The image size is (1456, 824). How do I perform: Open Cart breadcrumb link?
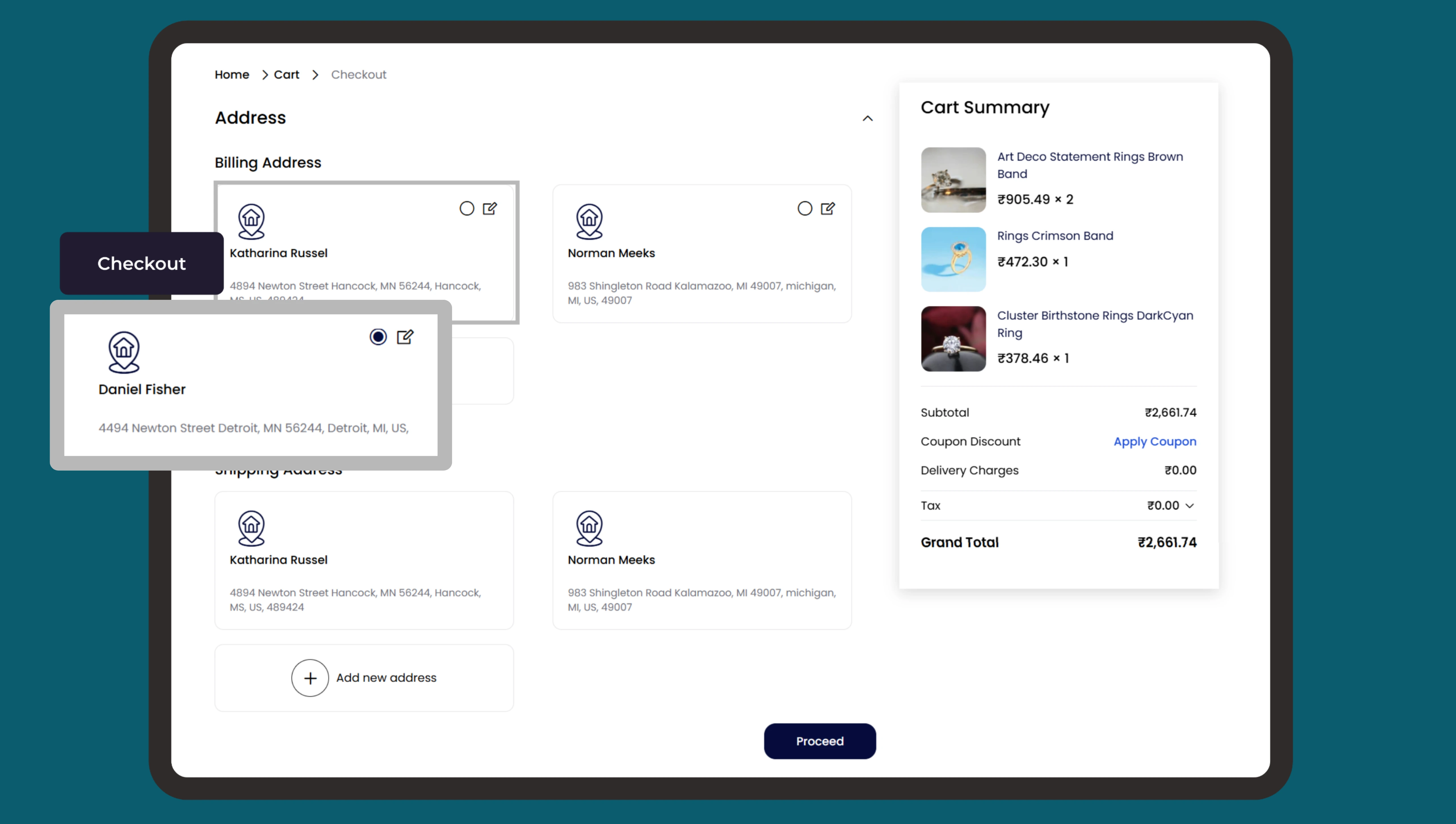click(x=286, y=75)
